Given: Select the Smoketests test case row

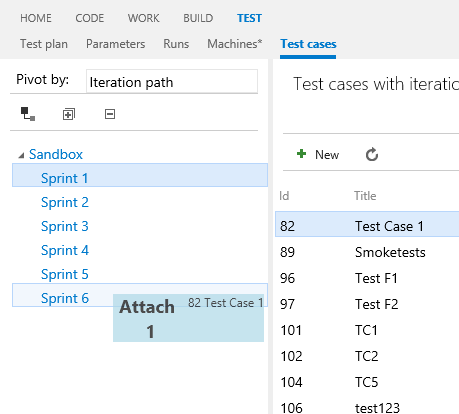Looking at the screenshot, I should point(367,252).
